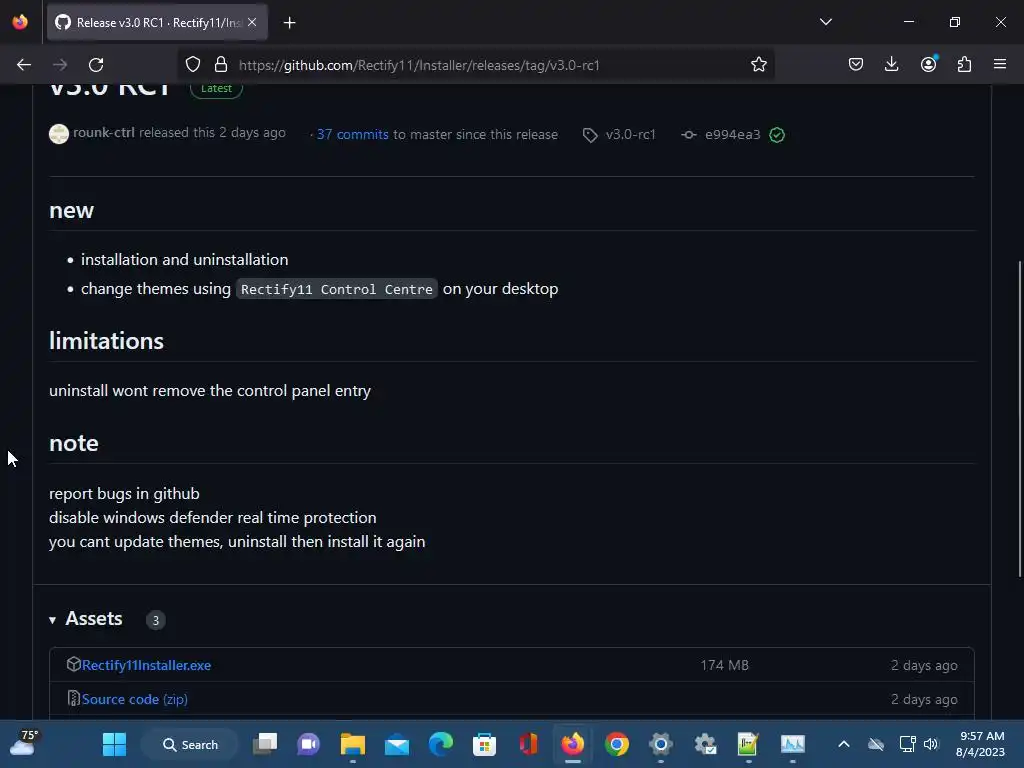Open the weather widget showing 75°
This screenshot has height=768, width=1024.
point(24,743)
